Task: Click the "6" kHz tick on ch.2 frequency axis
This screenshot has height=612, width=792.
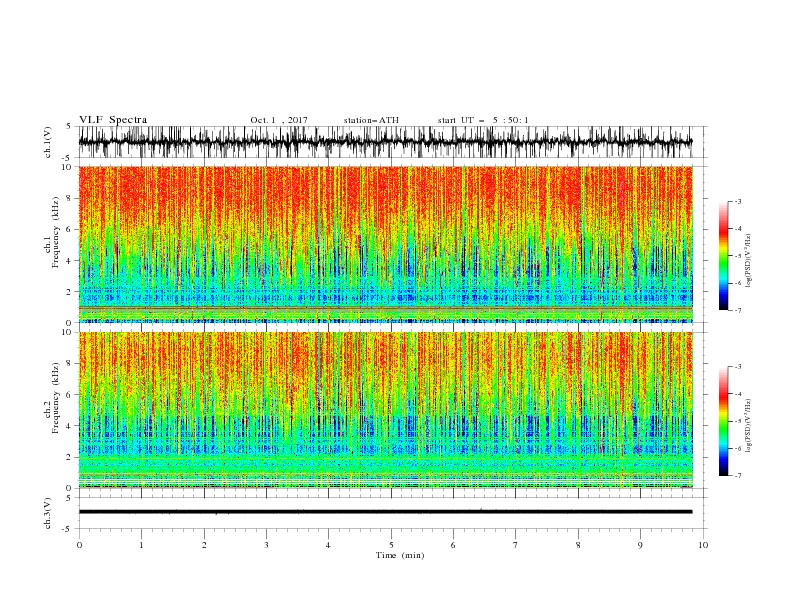Action: click(x=70, y=395)
